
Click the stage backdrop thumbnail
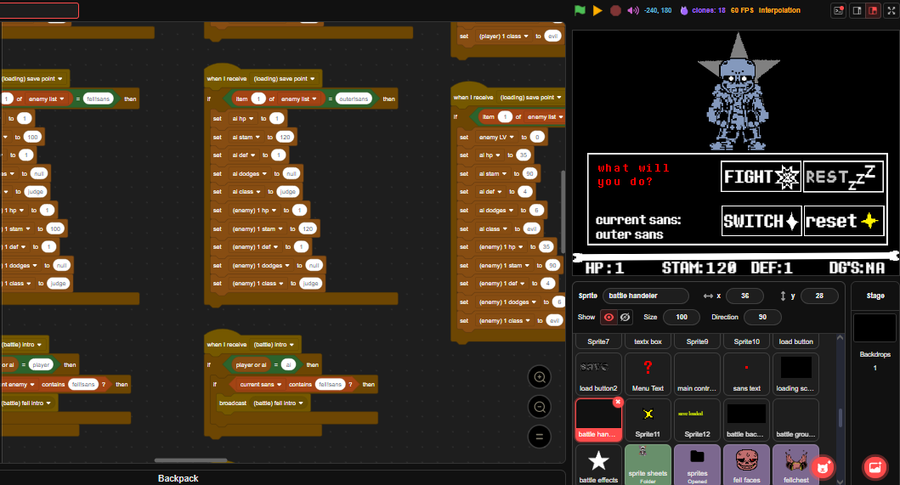pos(875,328)
